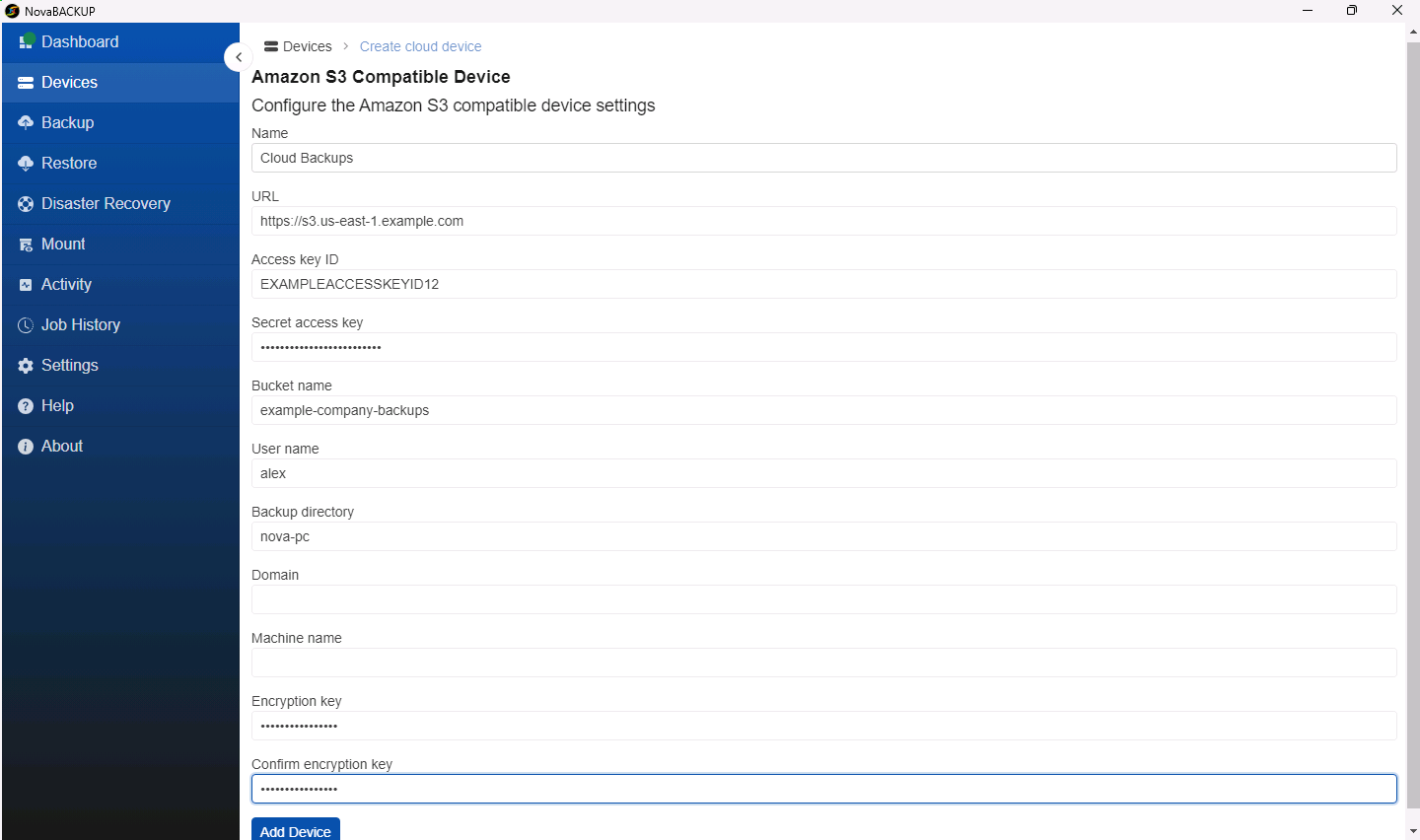This screenshot has height=840, width=1420.
Task: Click the Activity chart icon
Action: click(x=26, y=284)
